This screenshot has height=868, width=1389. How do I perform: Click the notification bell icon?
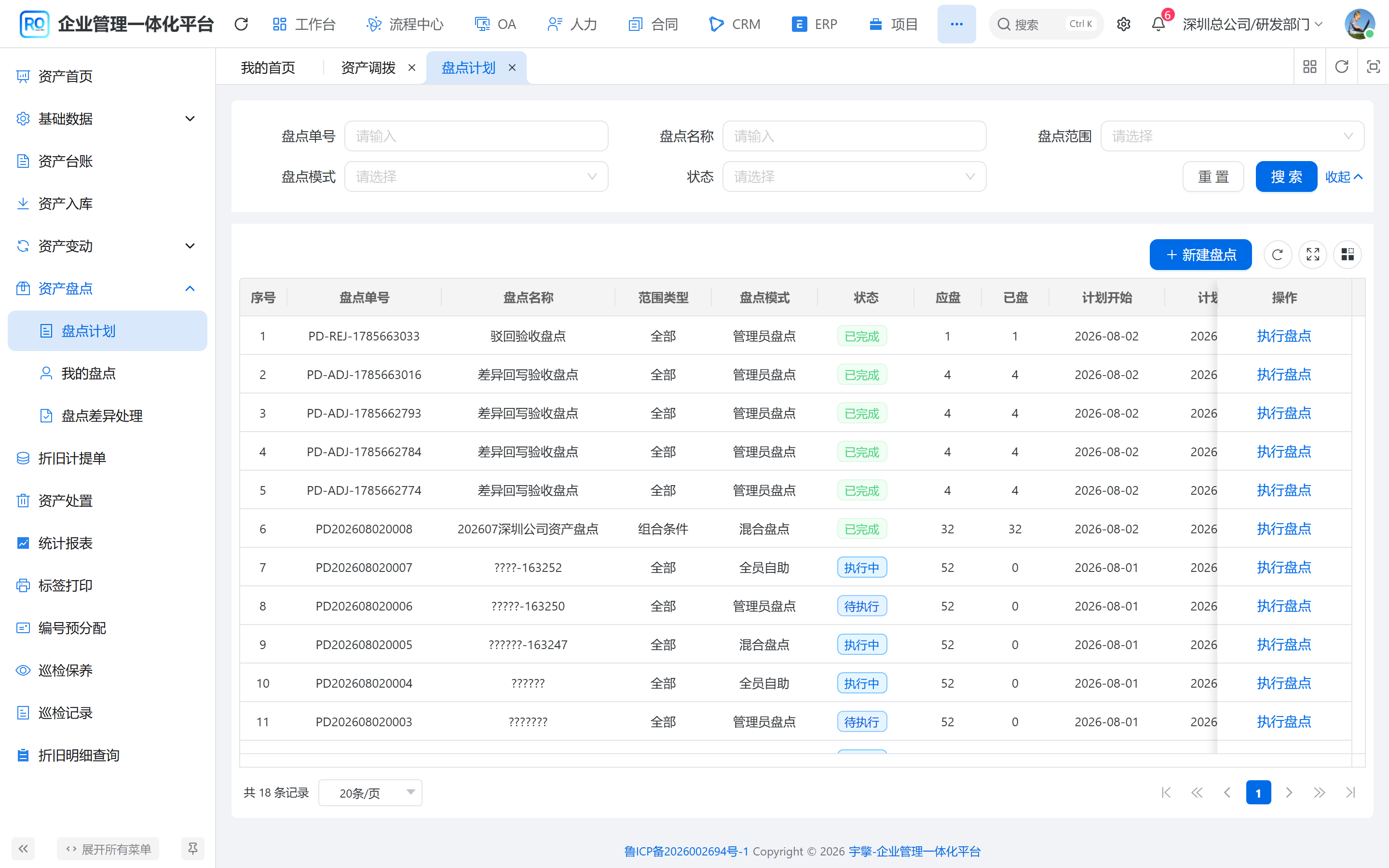1158,24
